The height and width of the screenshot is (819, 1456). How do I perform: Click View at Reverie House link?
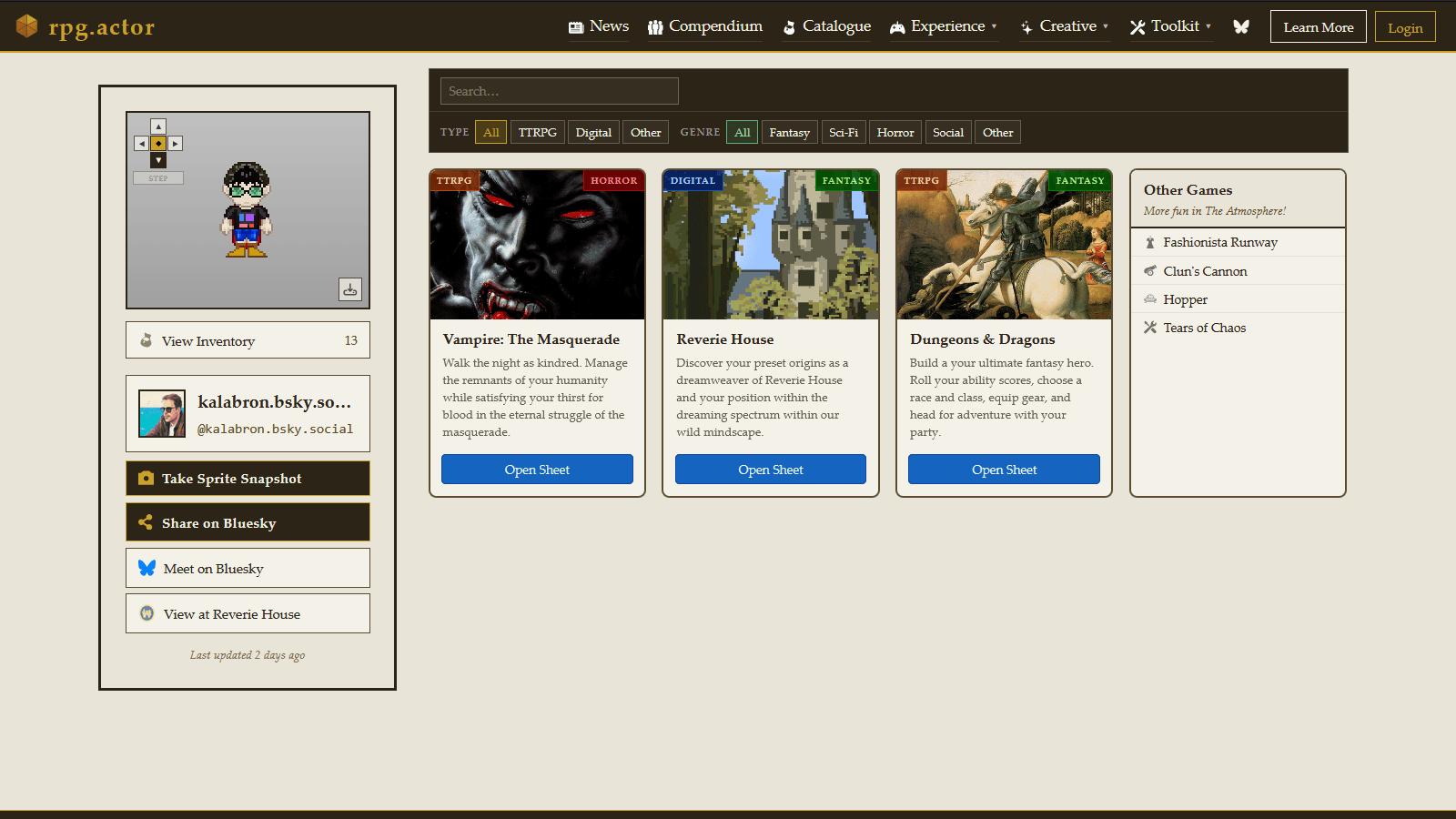click(x=248, y=613)
